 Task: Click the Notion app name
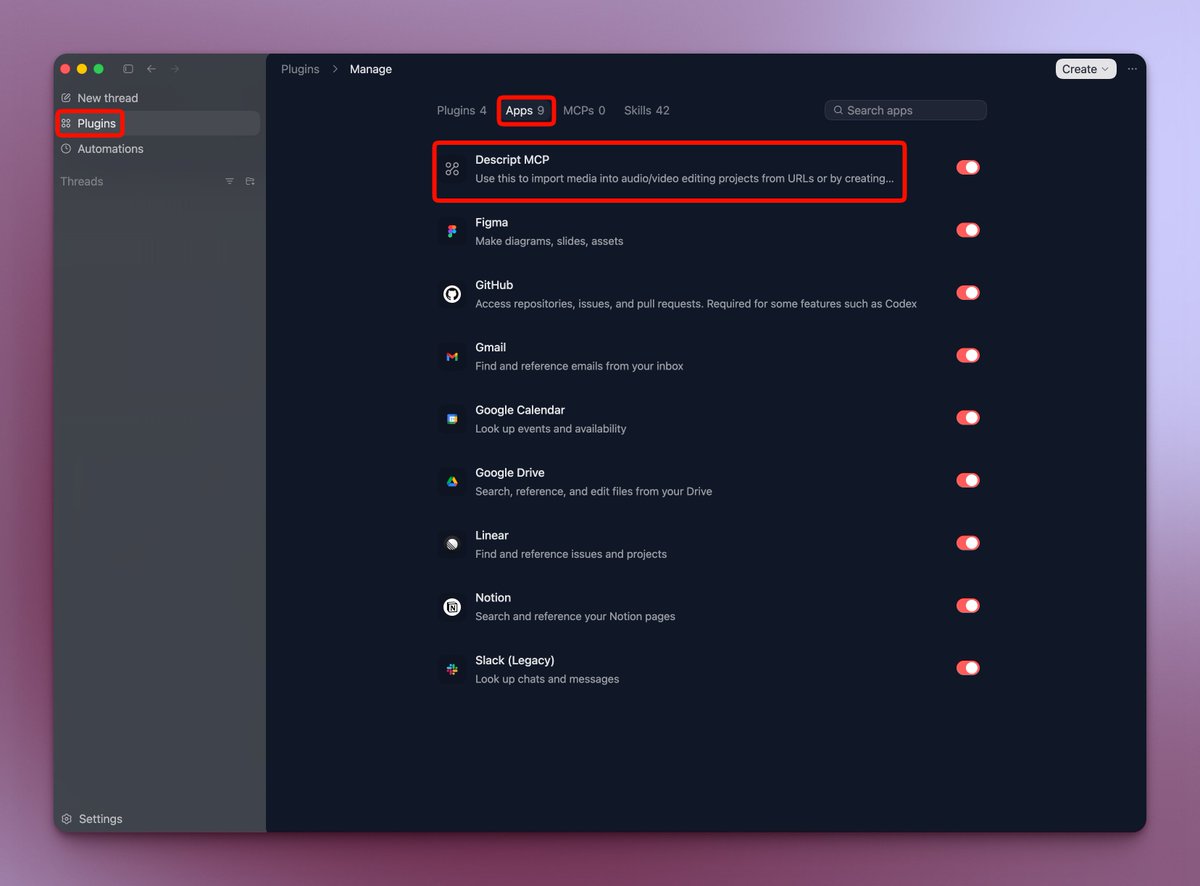[493, 598]
